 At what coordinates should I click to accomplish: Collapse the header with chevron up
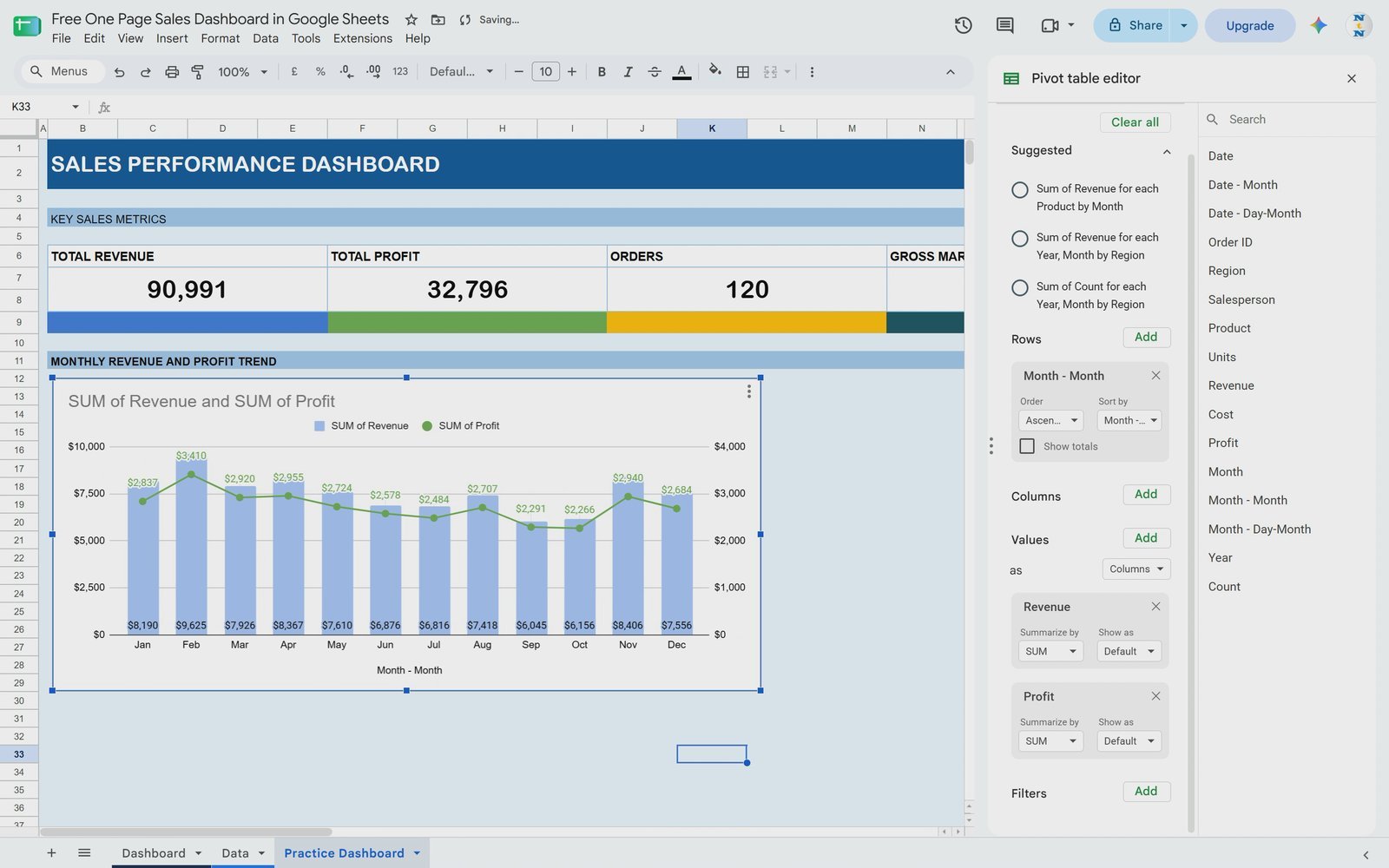[x=950, y=72]
